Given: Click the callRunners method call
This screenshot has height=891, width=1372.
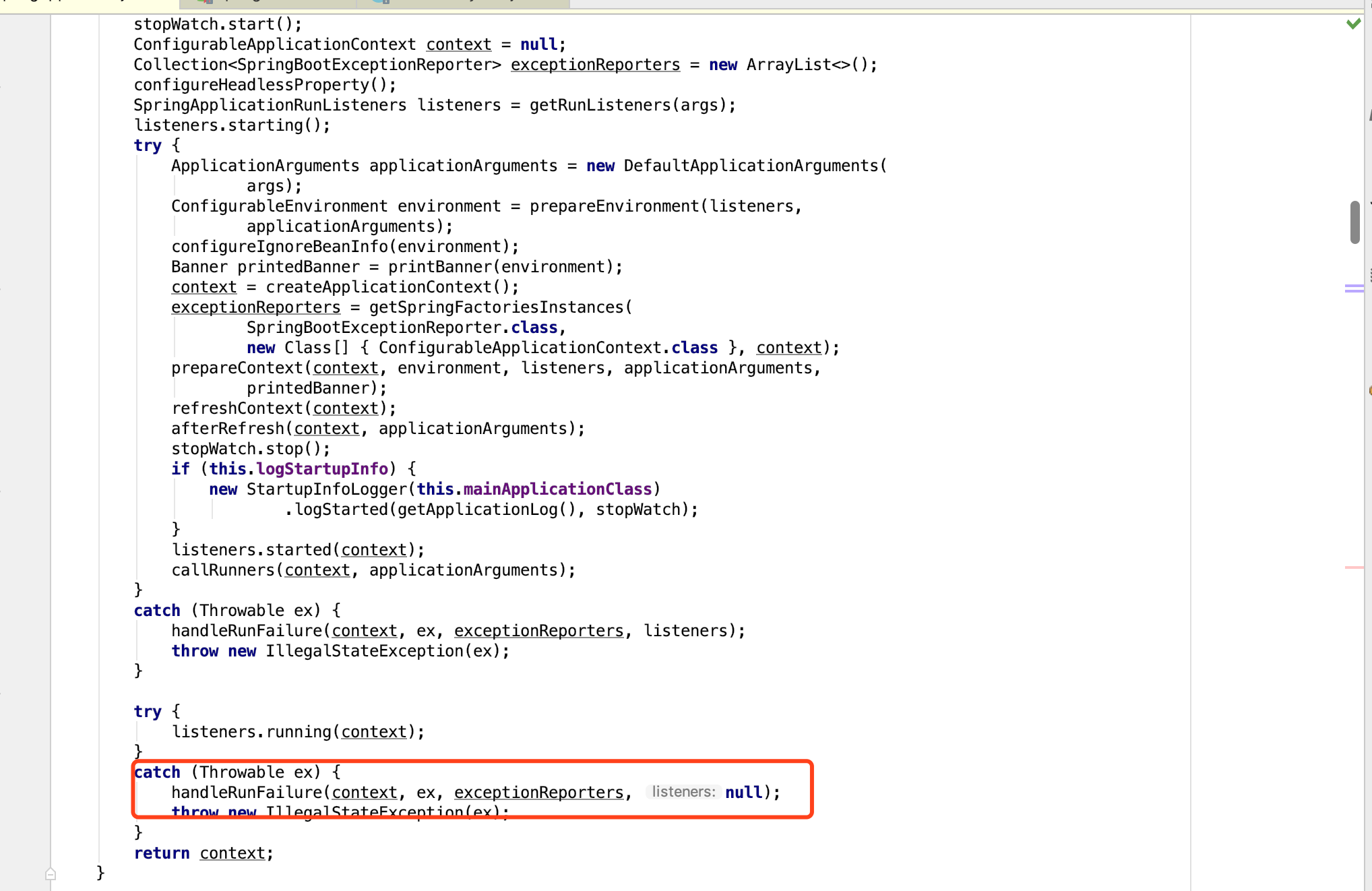Looking at the screenshot, I should tap(223, 570).
